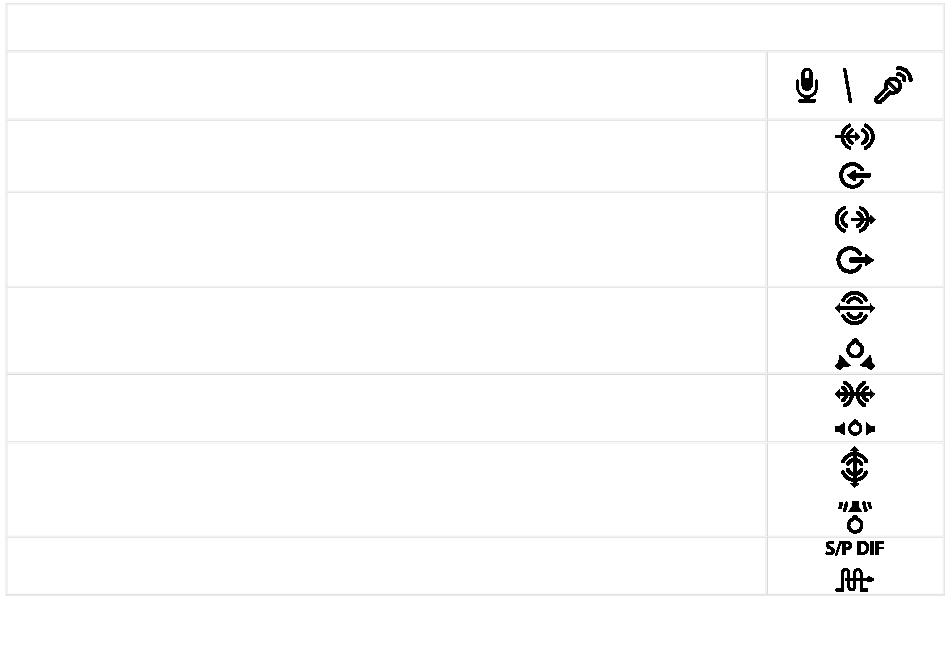Select the horizontal double-arrow surround waves icon
The height and width of the screenshot is (648, 950).
pos(855,308)
